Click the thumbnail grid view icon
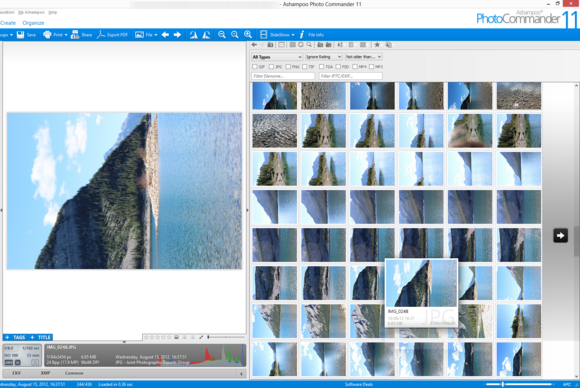The width and height of the screenshot is (580, 388). pos(293,45)
